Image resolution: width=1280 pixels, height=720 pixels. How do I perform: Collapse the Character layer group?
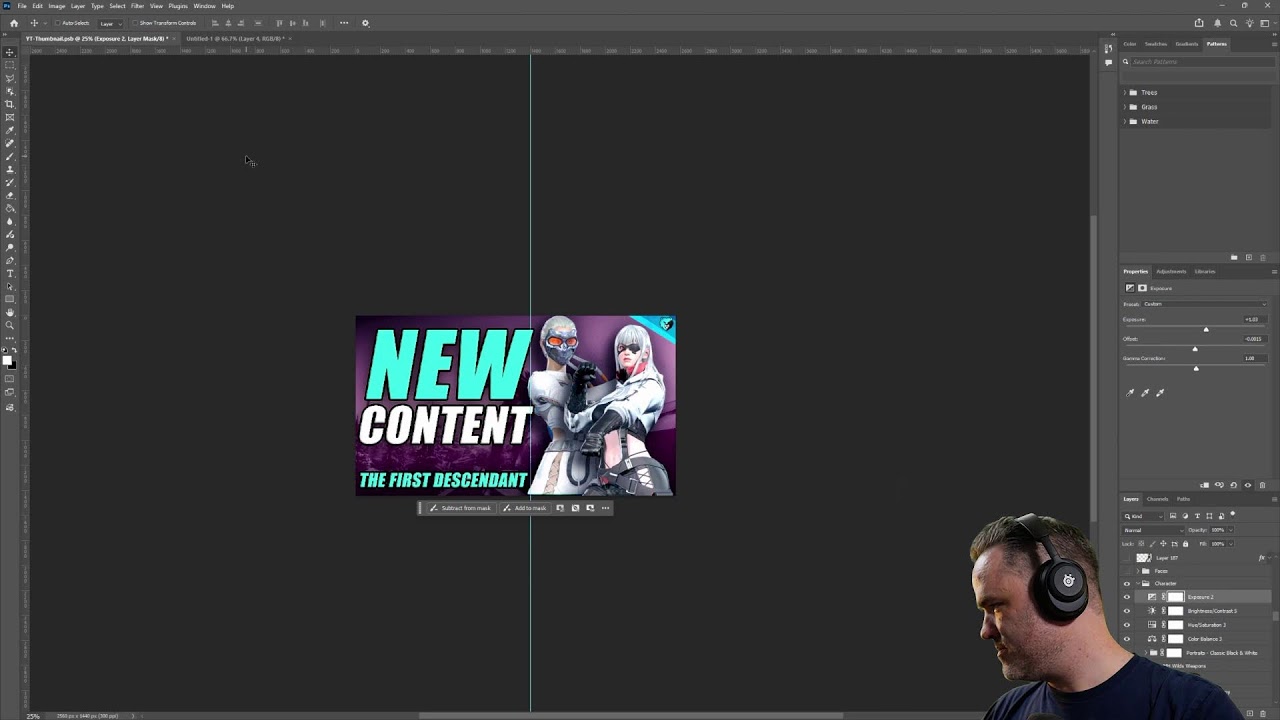point(1138,584)
